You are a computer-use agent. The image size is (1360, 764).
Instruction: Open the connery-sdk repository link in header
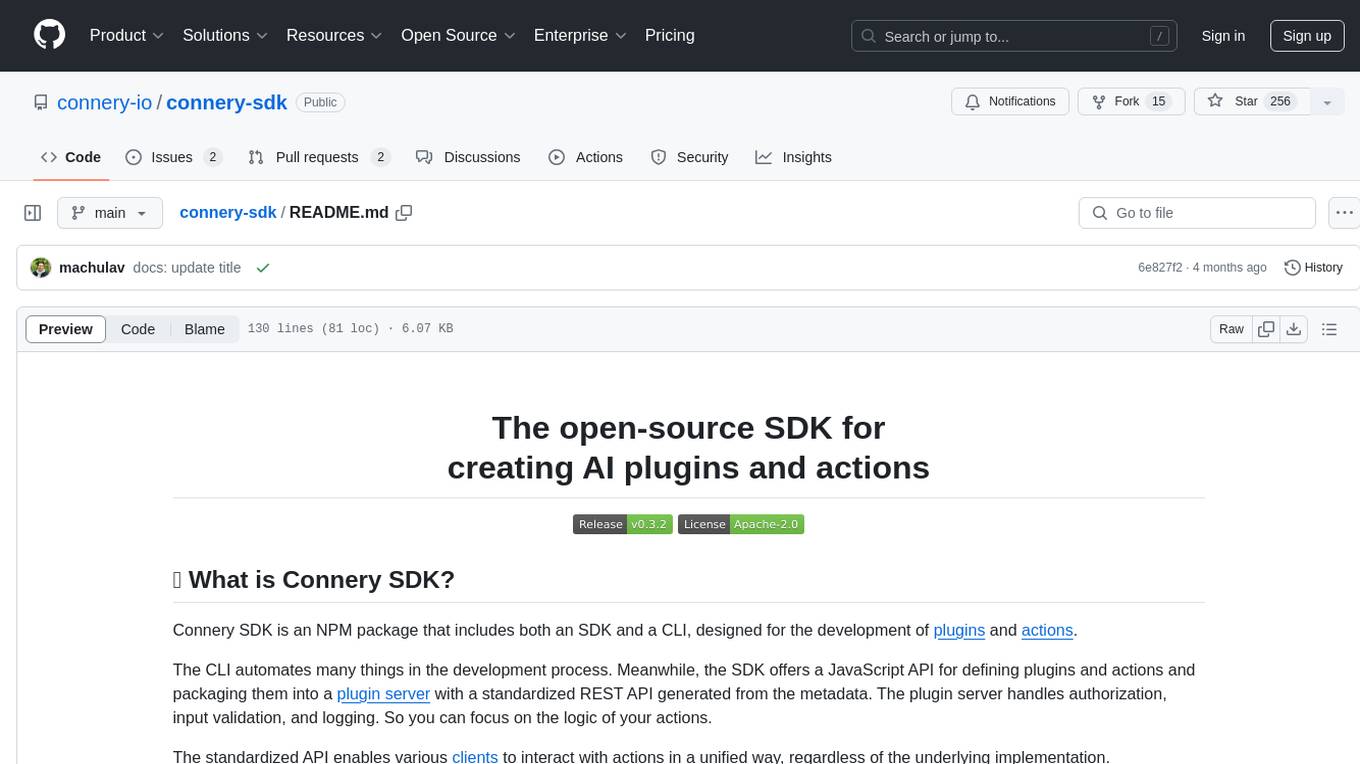click(x=227, y=102)
